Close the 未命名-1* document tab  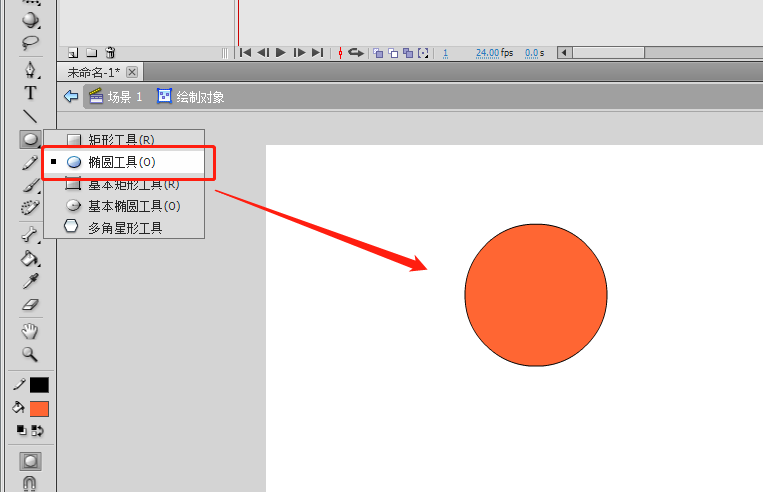click(x=132, y=72)
